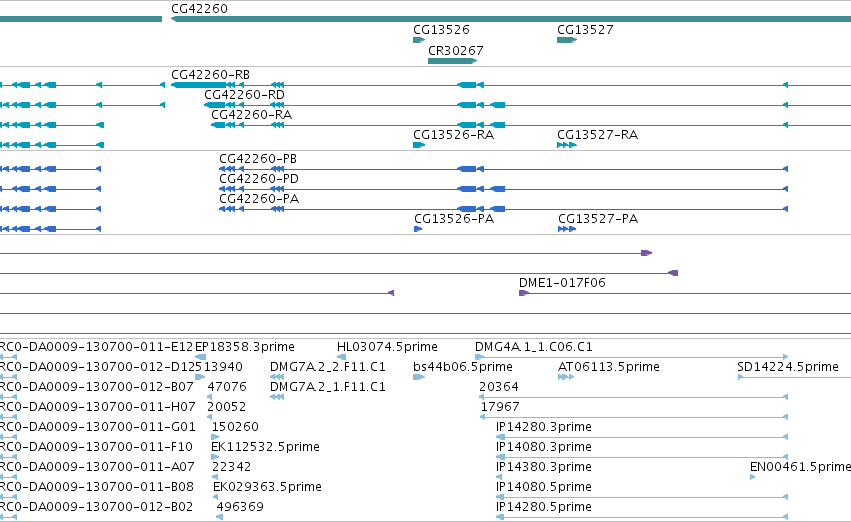Select the 150260 feature label
851x522 pixels.
(x=235, y=427)
